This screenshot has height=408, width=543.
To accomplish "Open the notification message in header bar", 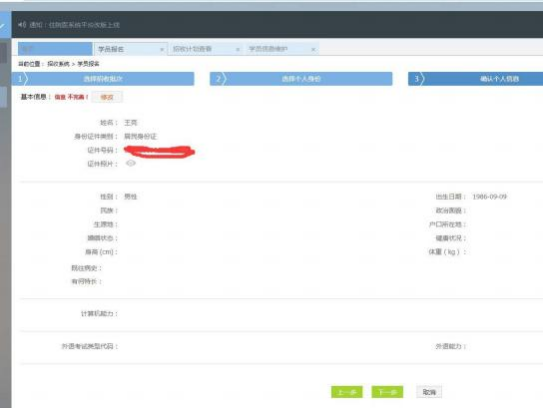I will [x=74, y=25].
